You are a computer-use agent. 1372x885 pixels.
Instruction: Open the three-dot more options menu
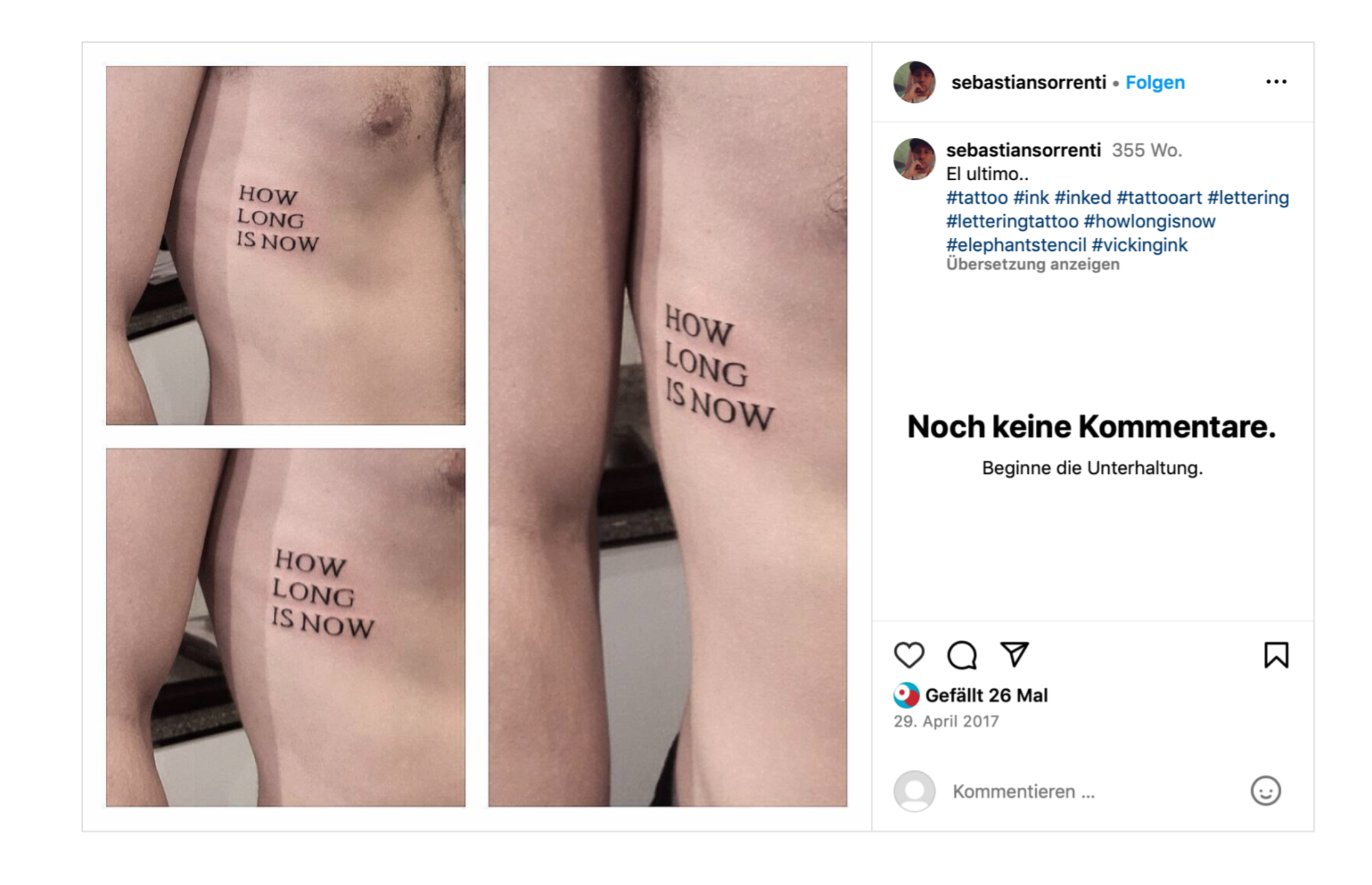pos(1275,82)
